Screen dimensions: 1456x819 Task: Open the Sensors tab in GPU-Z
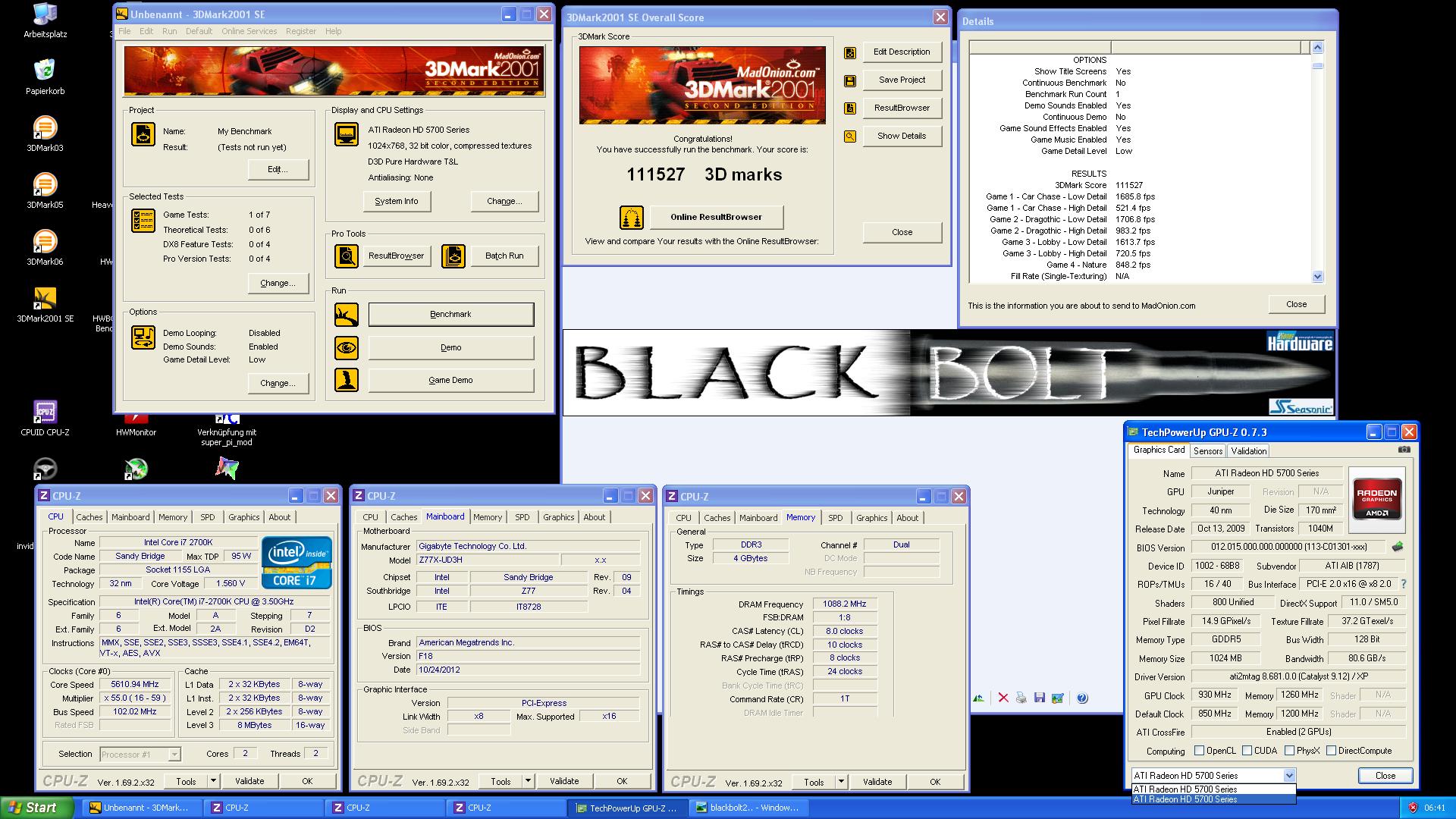click(x=1207, y=450)
